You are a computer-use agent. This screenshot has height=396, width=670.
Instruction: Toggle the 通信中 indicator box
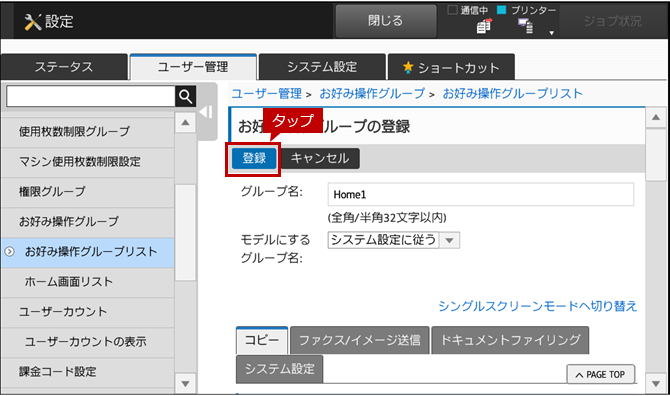[452, 10]
